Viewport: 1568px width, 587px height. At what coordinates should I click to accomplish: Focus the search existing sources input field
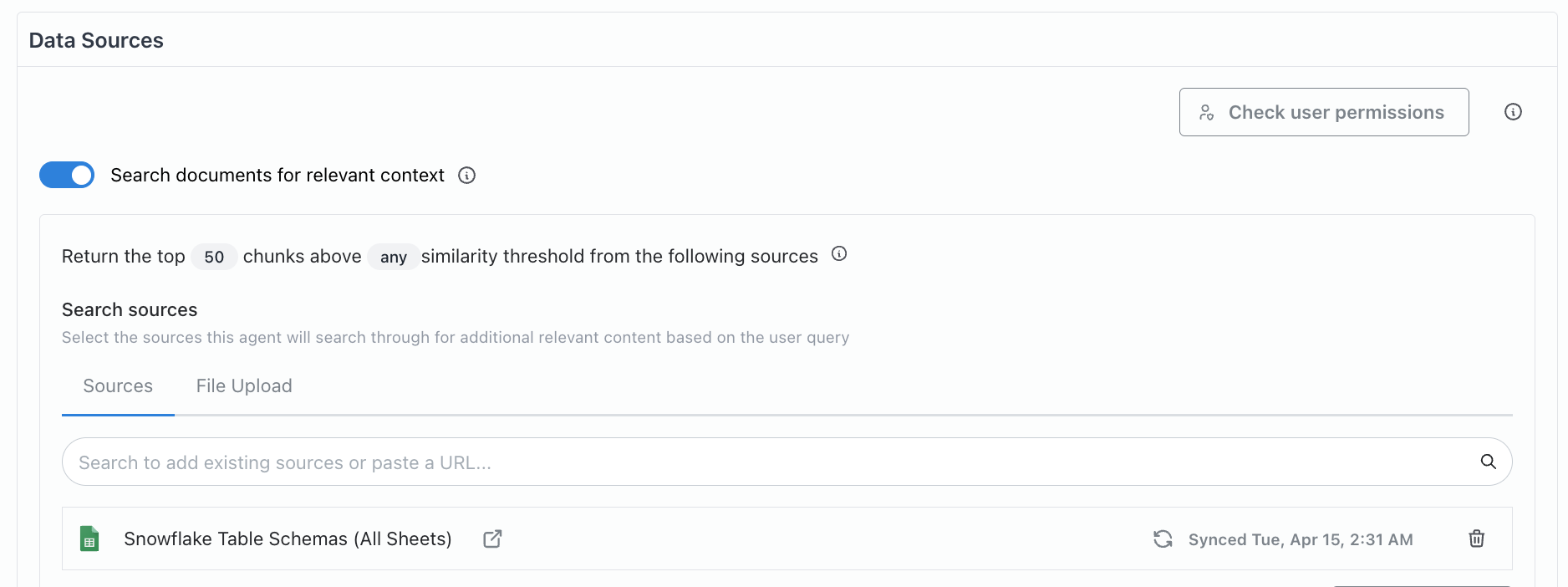[752, 462]
